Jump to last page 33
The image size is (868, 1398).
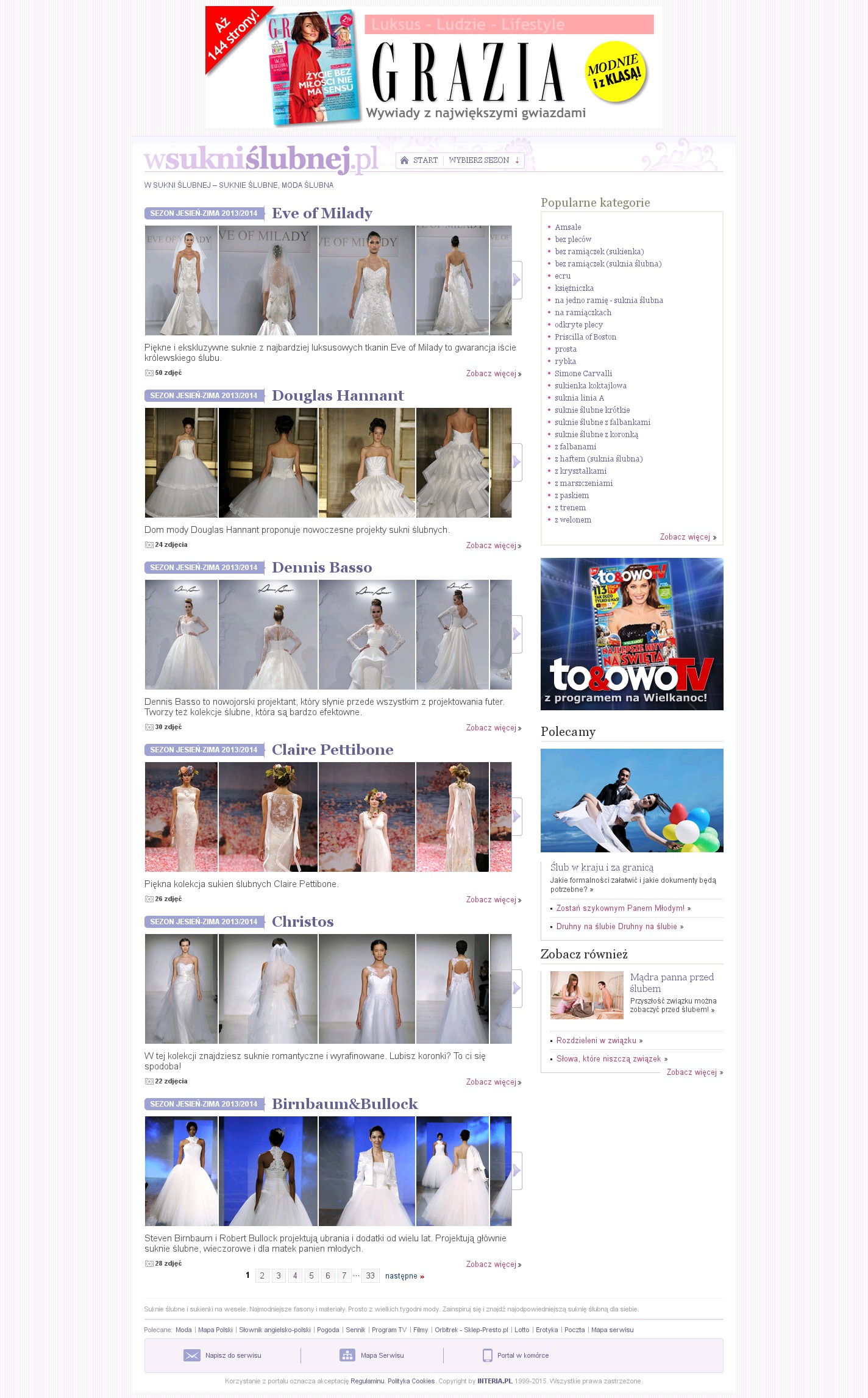click(371, 1275)
